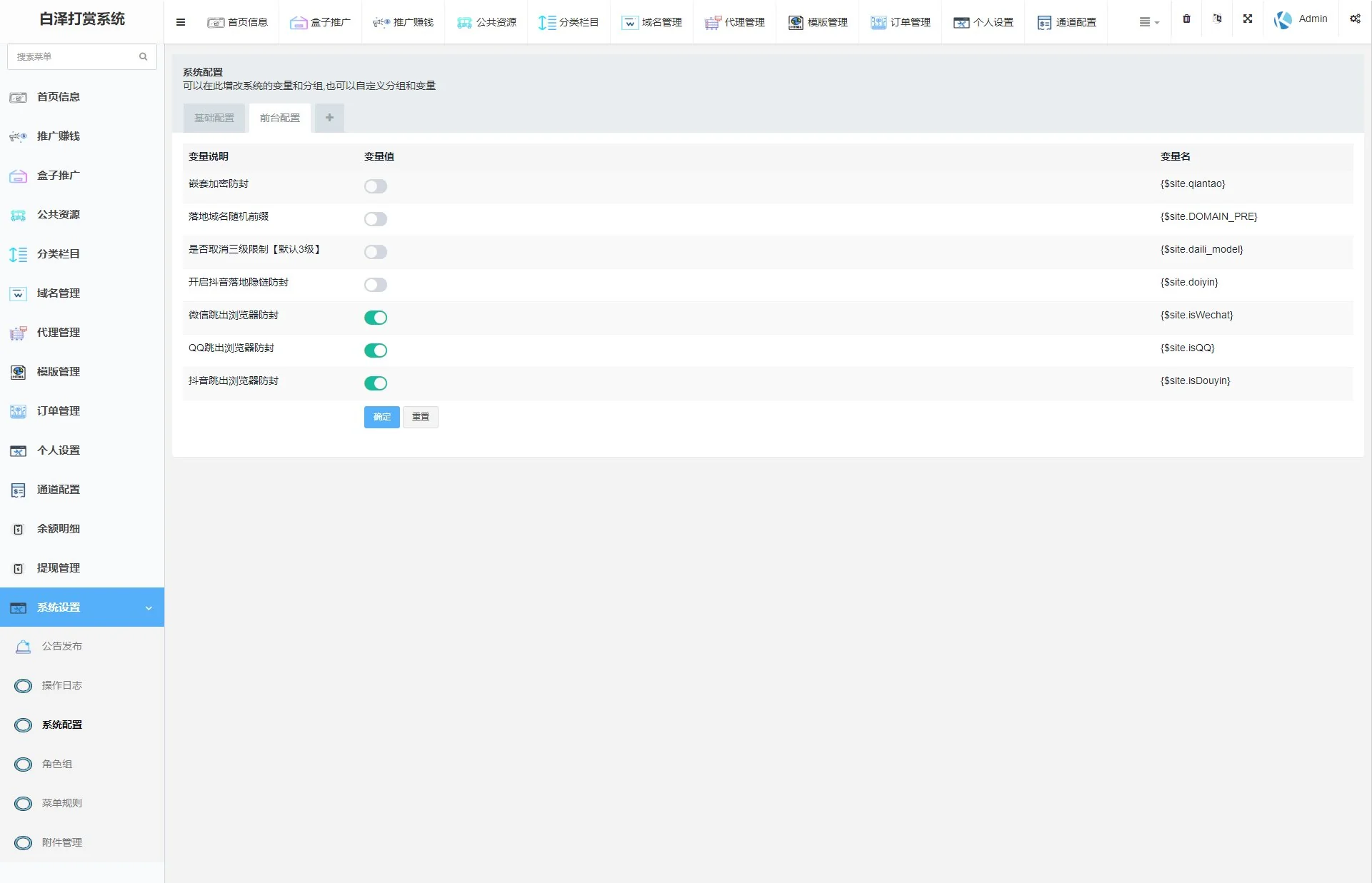Viewport: 1372px width, 883px height.
Task: Switch to the 基础配置 tab
Action: click(214, 118)
